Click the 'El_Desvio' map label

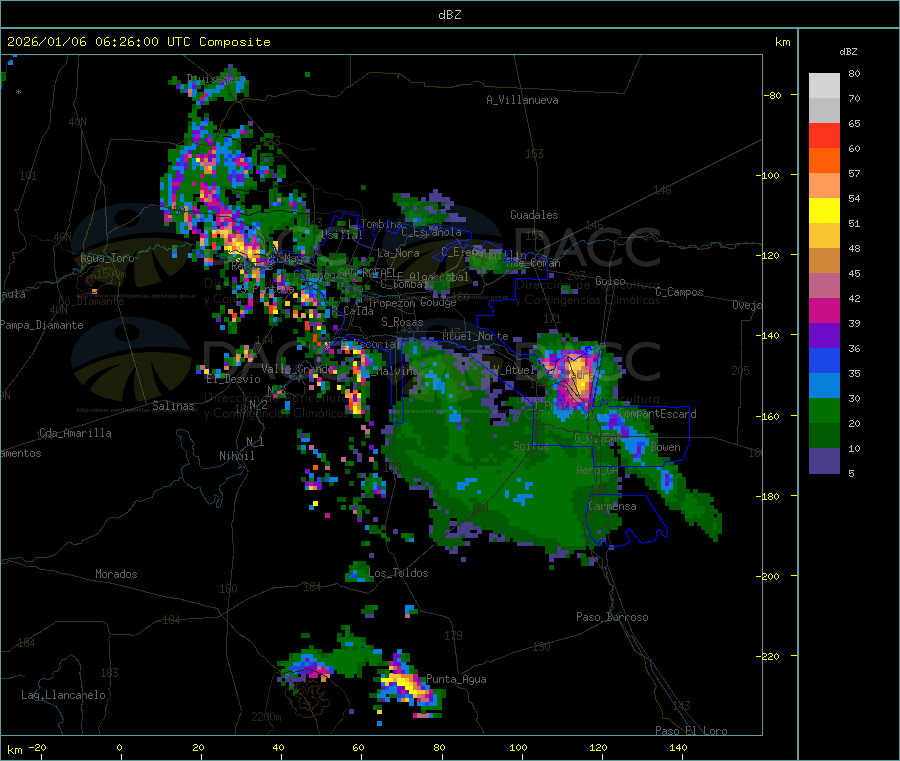tap(234, 379)
